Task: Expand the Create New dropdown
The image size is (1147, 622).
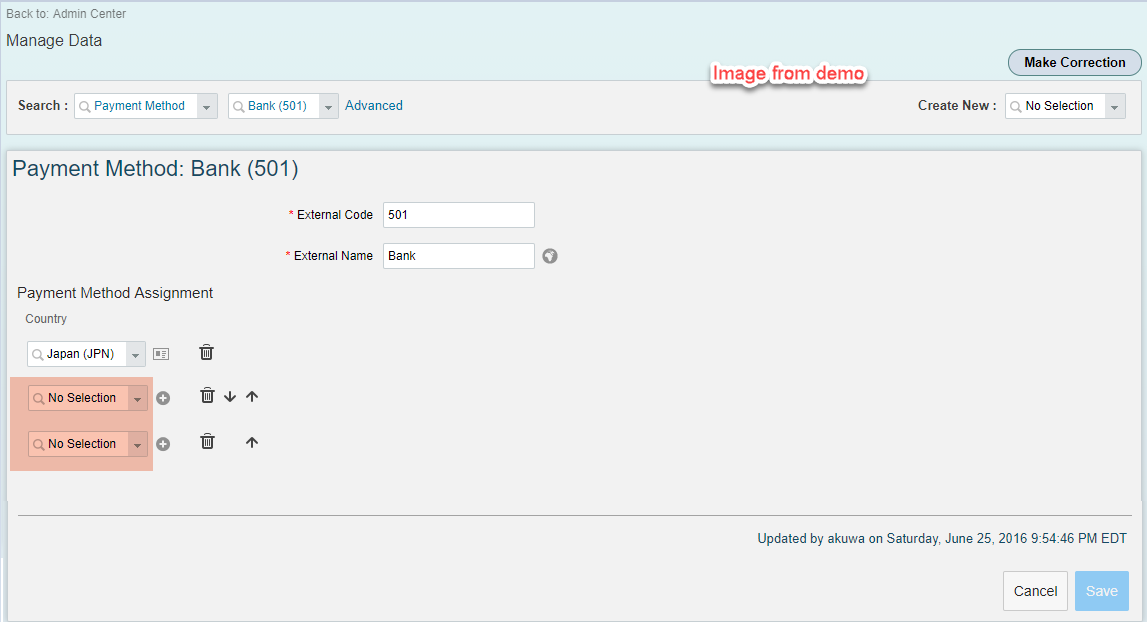Action: [x=1114, y=107]
